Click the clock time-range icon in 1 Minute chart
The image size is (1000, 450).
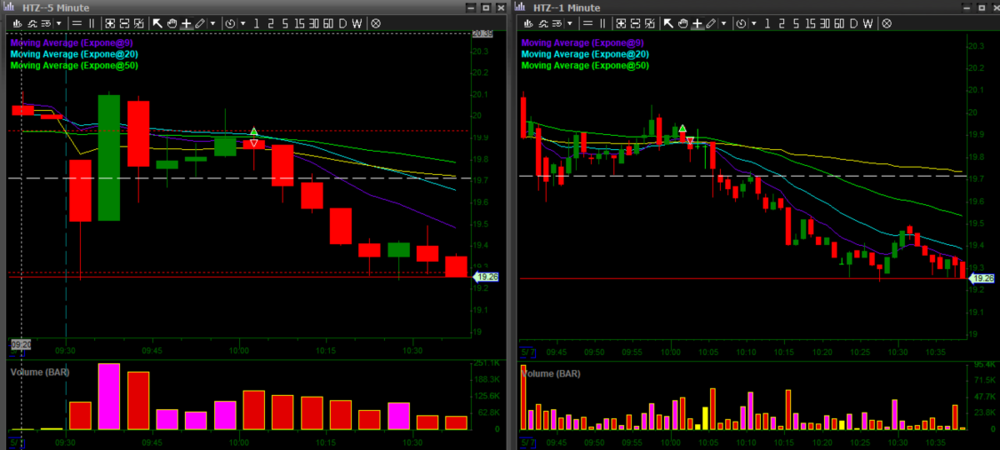742,22
